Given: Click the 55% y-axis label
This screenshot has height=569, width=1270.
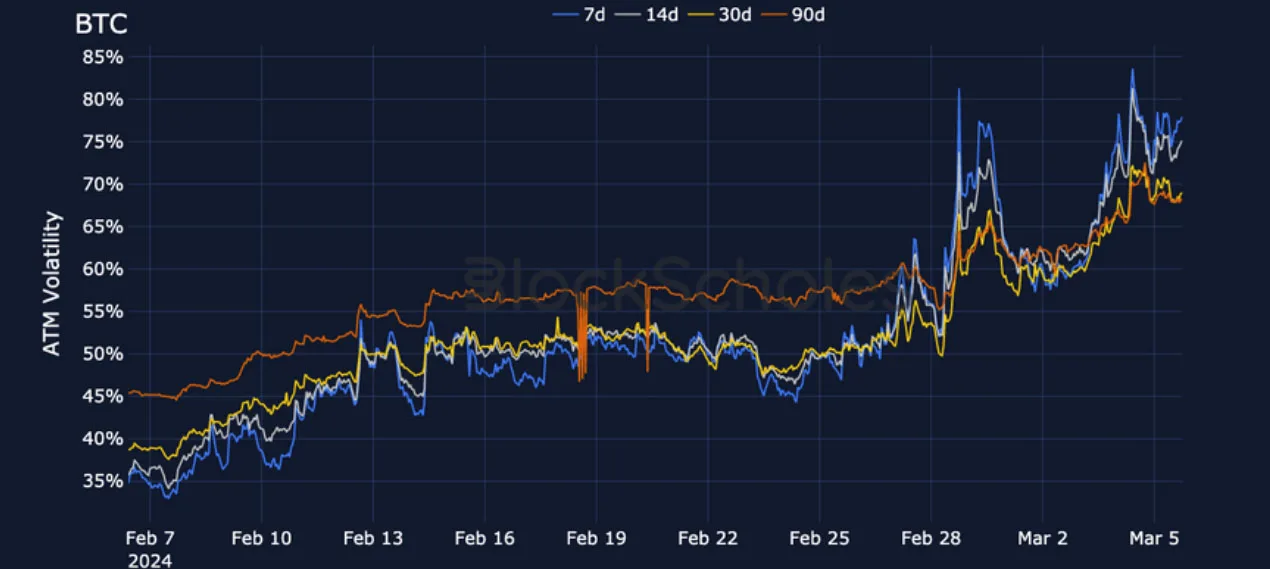Looking at the screenshot, I should (103, 311).
